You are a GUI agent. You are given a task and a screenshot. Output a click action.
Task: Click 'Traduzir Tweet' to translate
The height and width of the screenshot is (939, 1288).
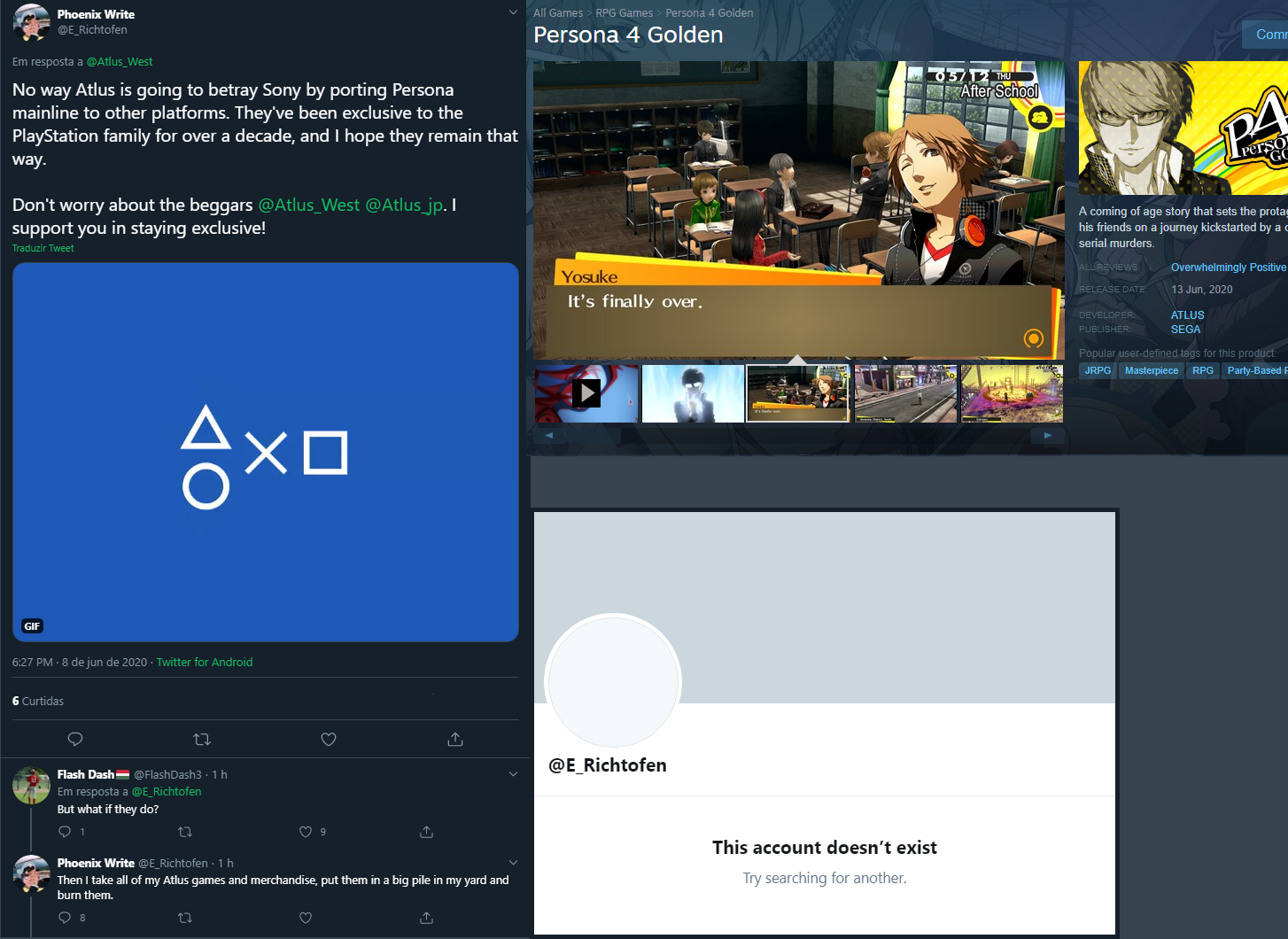tap(43, 248)
